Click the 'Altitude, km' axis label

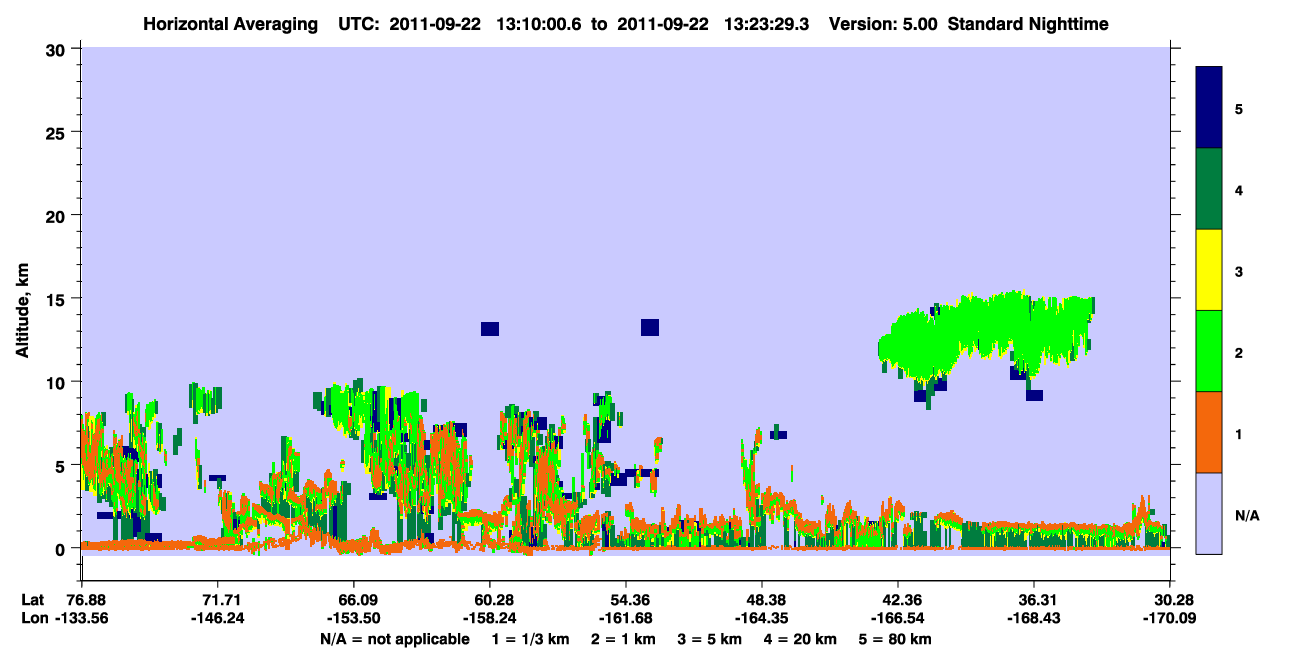(22, 309)
